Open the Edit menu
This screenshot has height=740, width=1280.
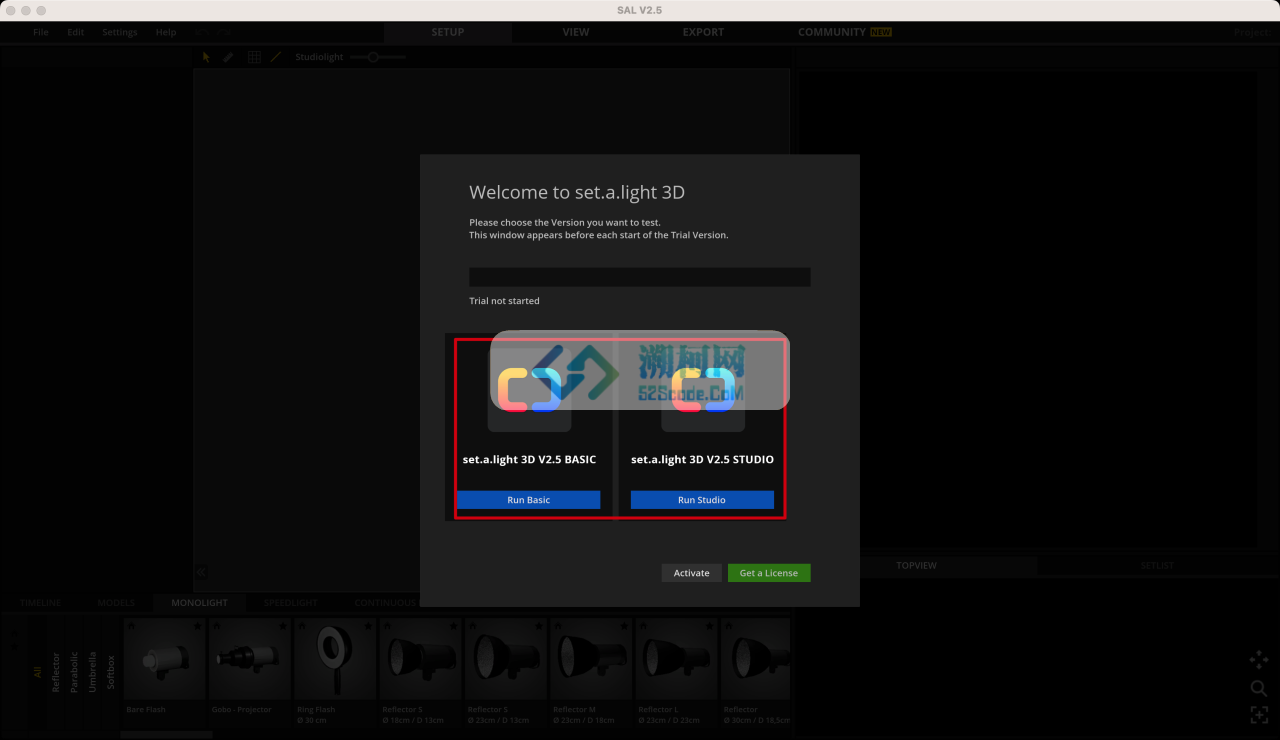click(76, 32)
